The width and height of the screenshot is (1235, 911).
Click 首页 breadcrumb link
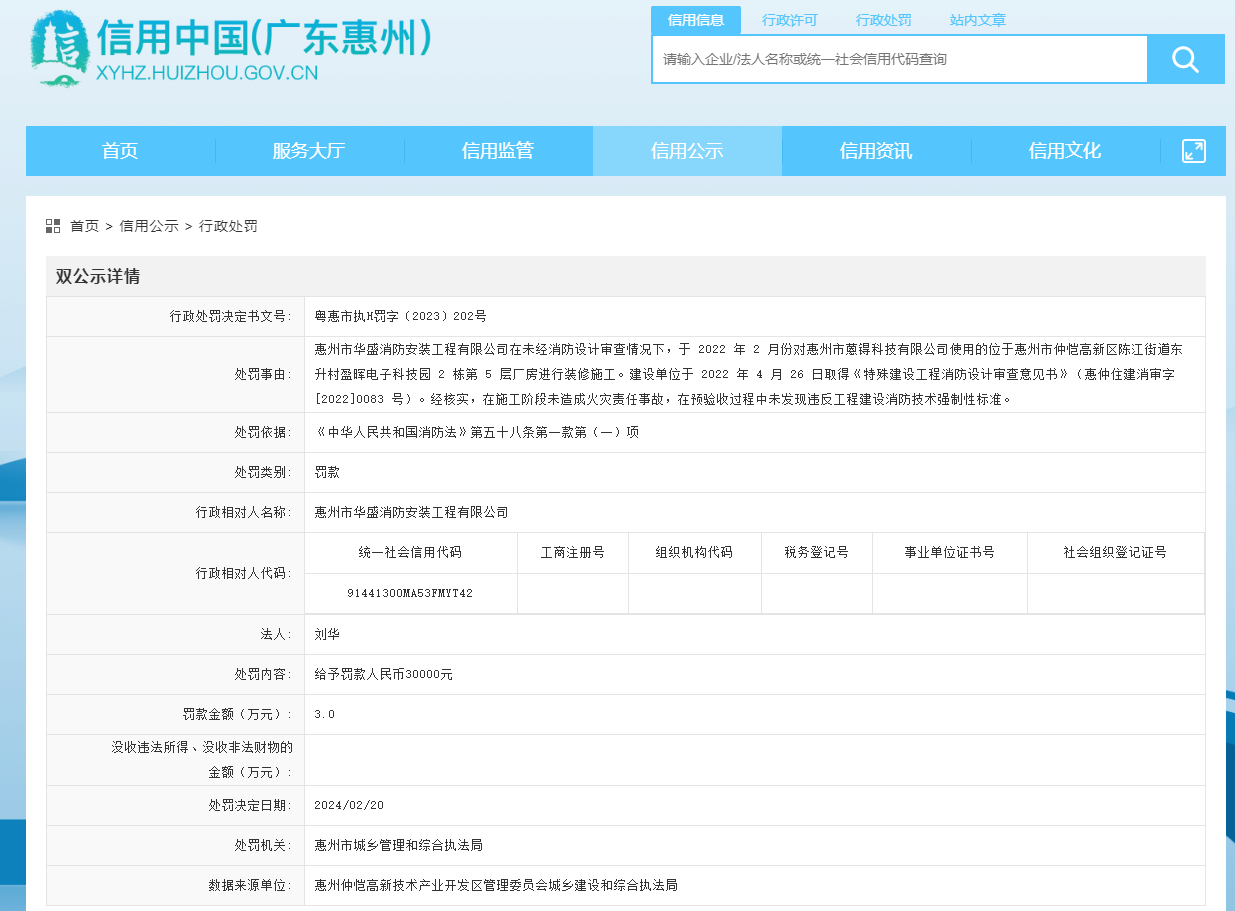(x=84, y=226)
